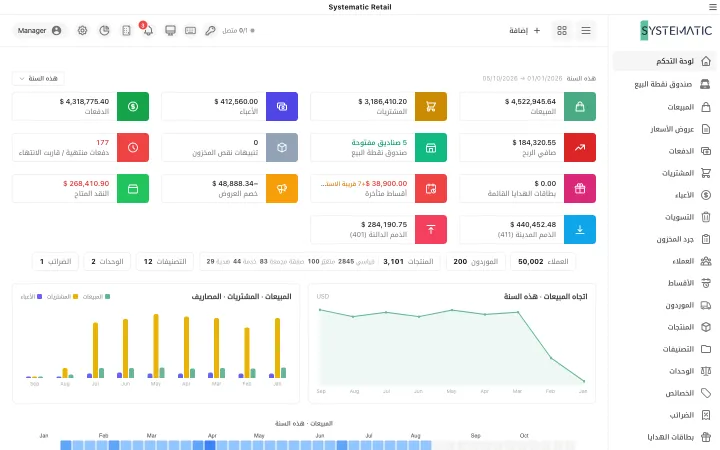Click the 'إضافة' add button

[524, 30]
